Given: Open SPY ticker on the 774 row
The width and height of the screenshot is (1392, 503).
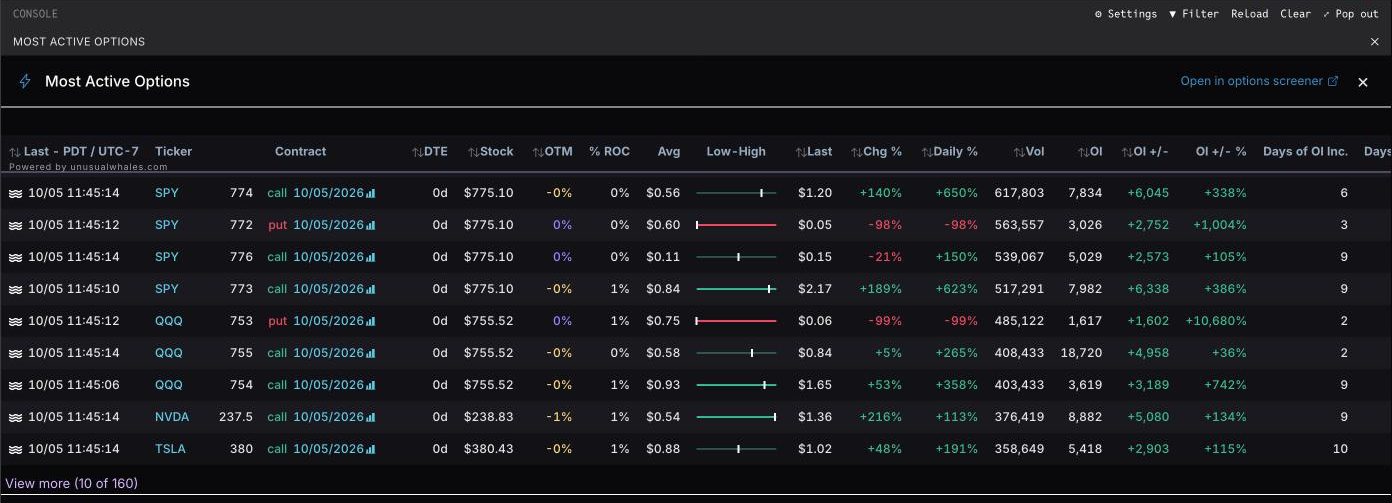Looking at the screenshot, I should pos(167,193).
